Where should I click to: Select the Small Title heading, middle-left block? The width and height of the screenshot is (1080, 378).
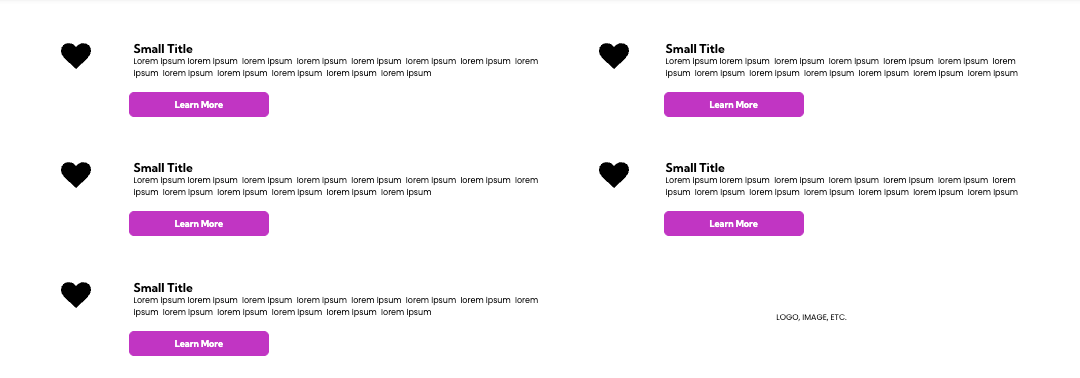163,168
